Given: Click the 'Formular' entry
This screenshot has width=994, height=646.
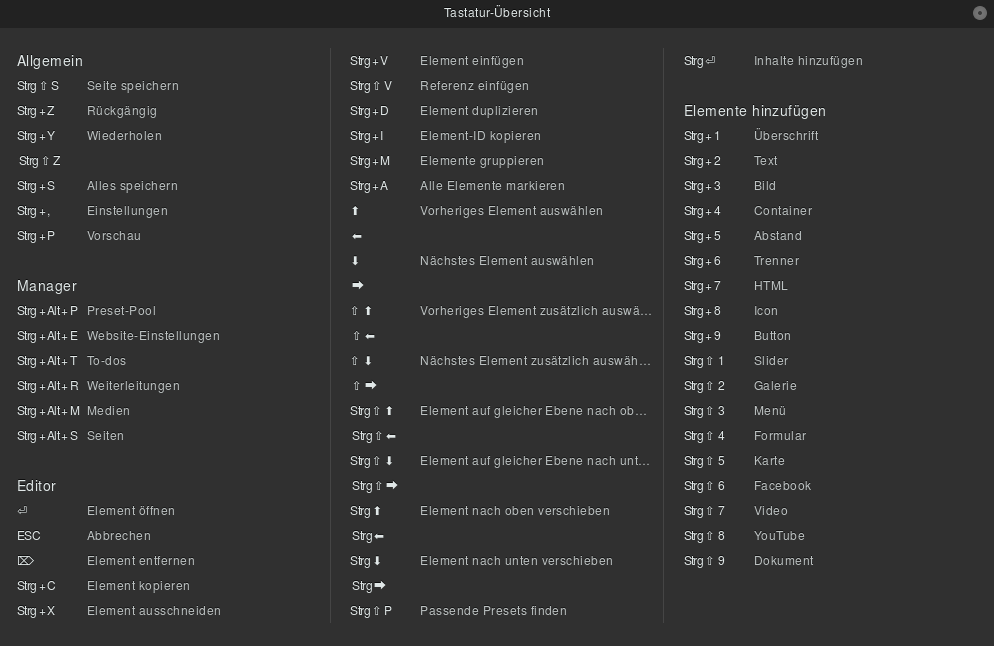Looking at the screenshot, I should coord(780,436).
